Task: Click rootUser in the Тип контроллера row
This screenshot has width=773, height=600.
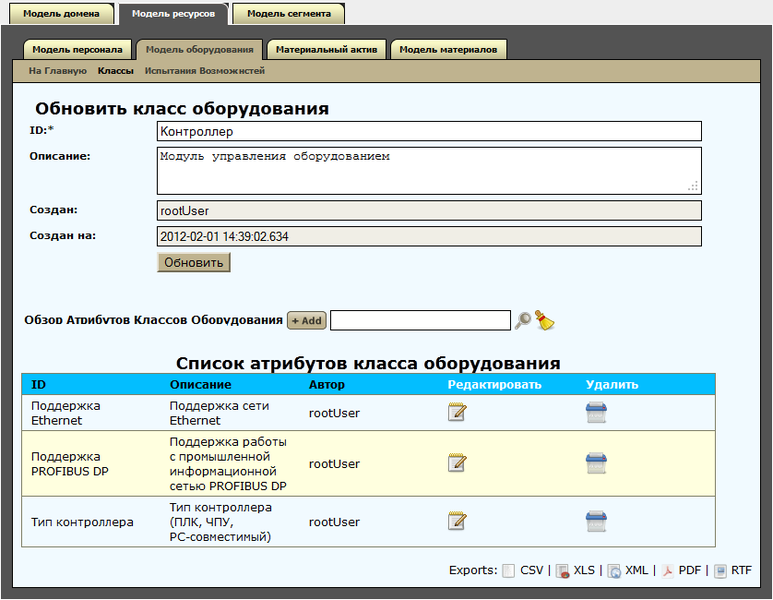Action: click(334, 522)
